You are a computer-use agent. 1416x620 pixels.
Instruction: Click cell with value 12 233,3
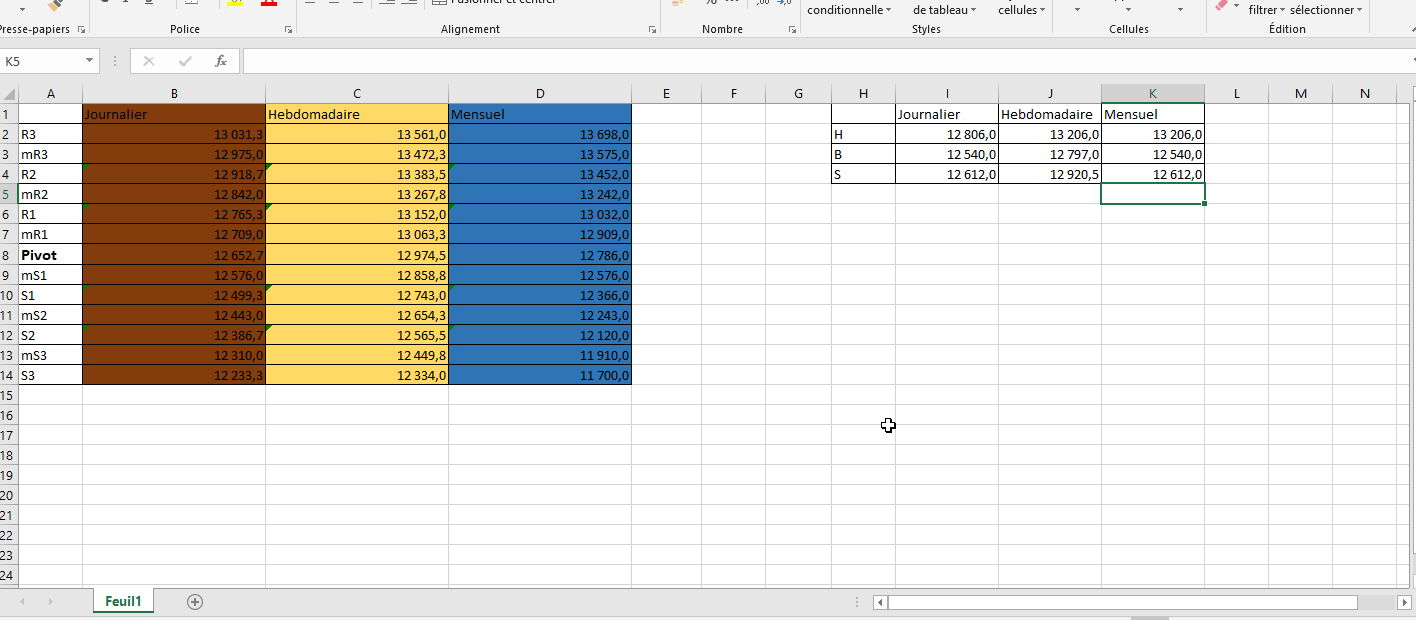(174, 375)
